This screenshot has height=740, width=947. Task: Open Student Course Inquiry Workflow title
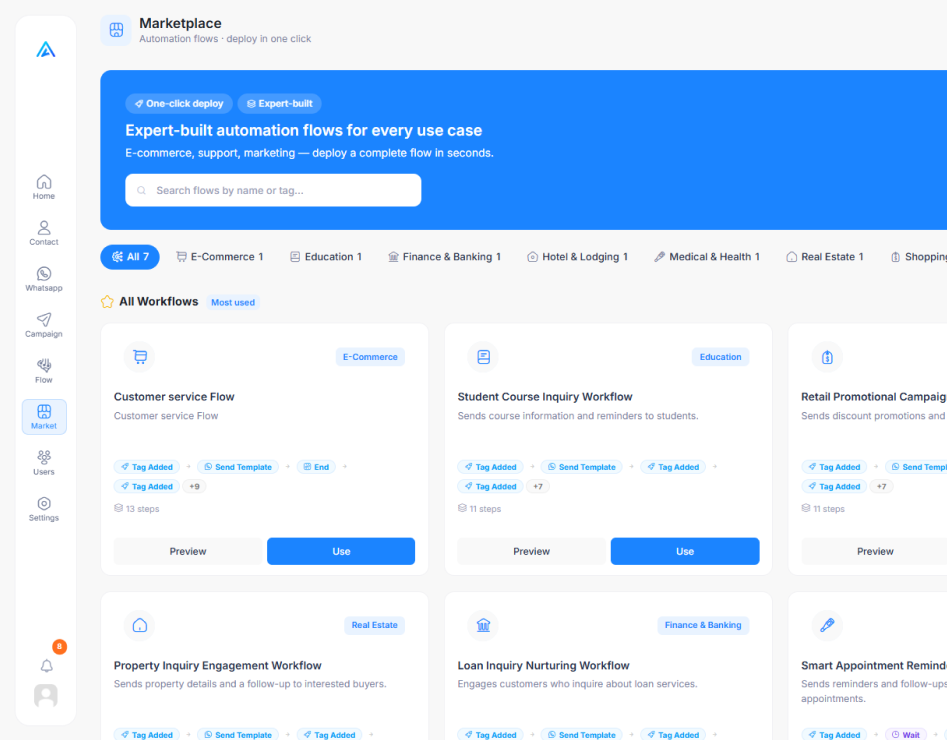(545, 397)
